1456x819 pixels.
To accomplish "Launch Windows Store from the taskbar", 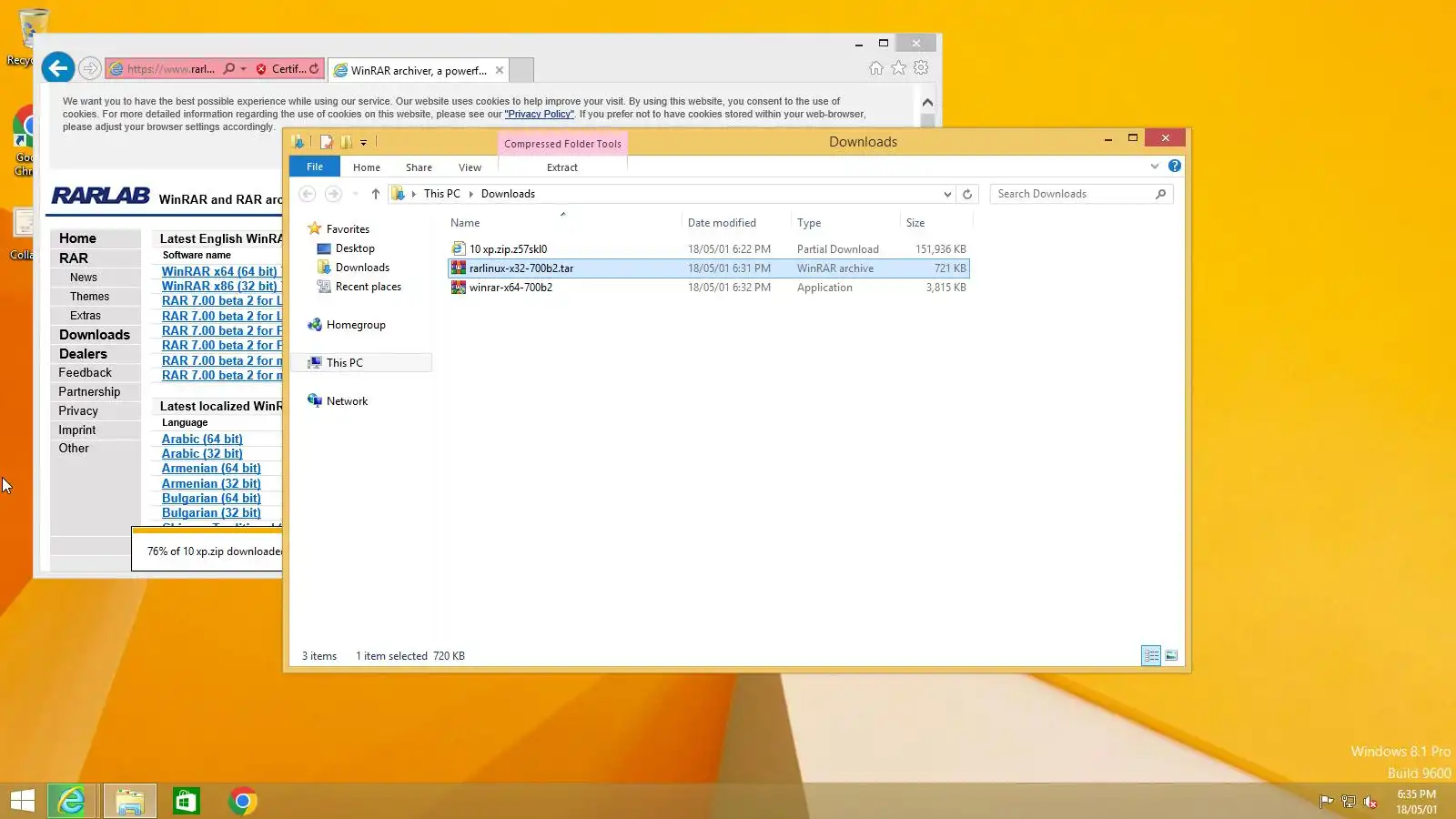I will click(187, 801).
